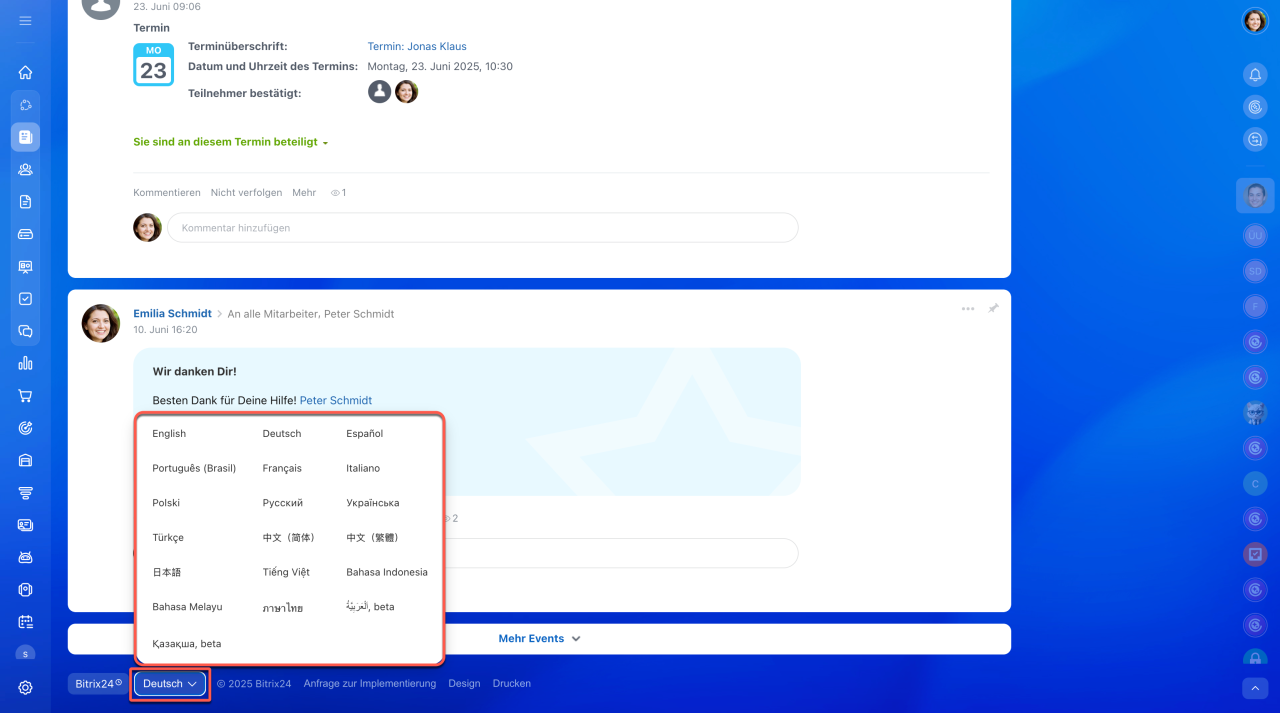This screenshot has width=1280, height=713.
Task: Choose Bahasa Melayu language
Action: [x=187, y=607]
